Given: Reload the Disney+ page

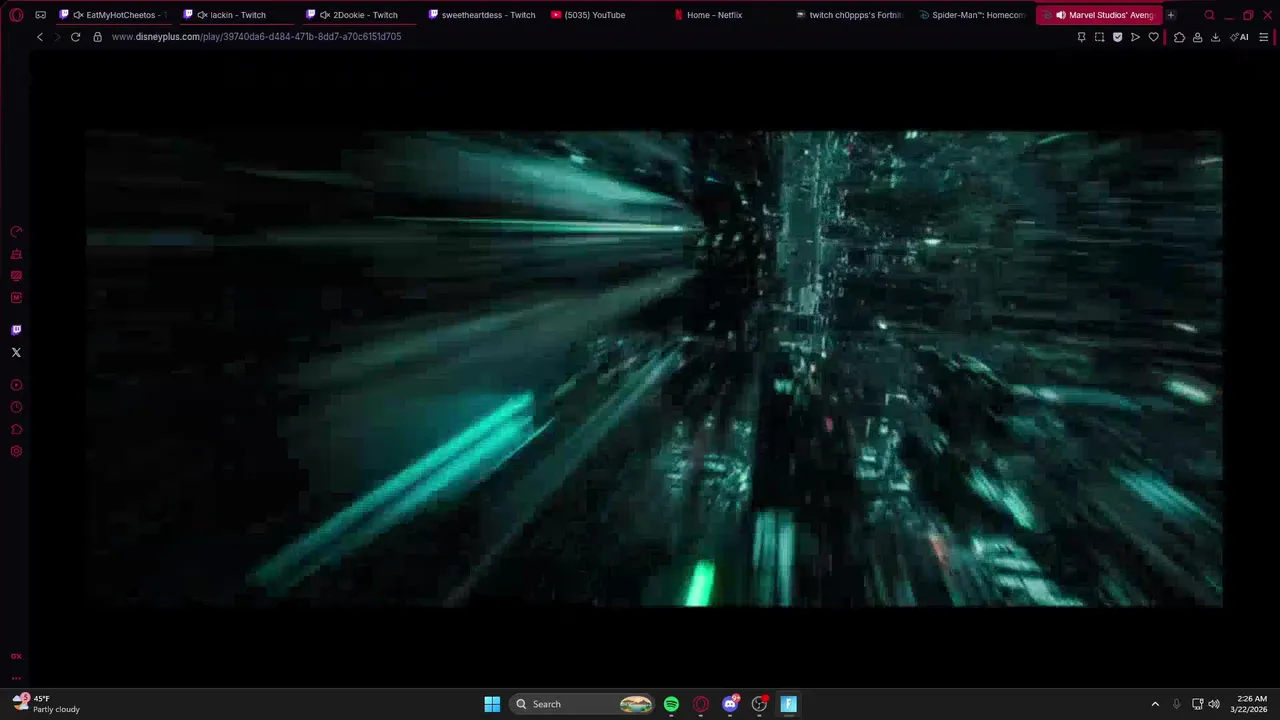Looking at the screenshot, I should [75, 37].
